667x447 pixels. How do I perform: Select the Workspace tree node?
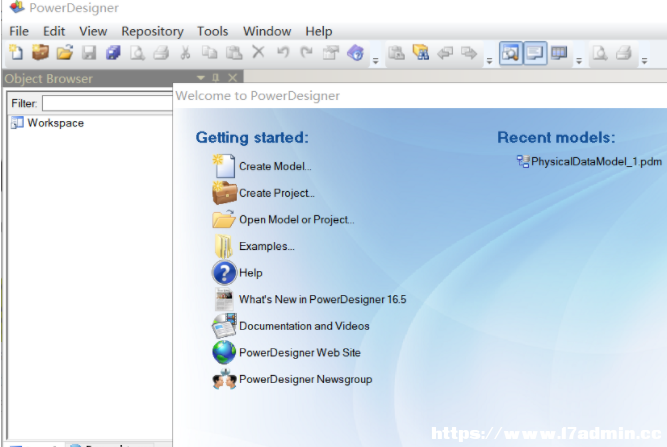pos(56,123)
